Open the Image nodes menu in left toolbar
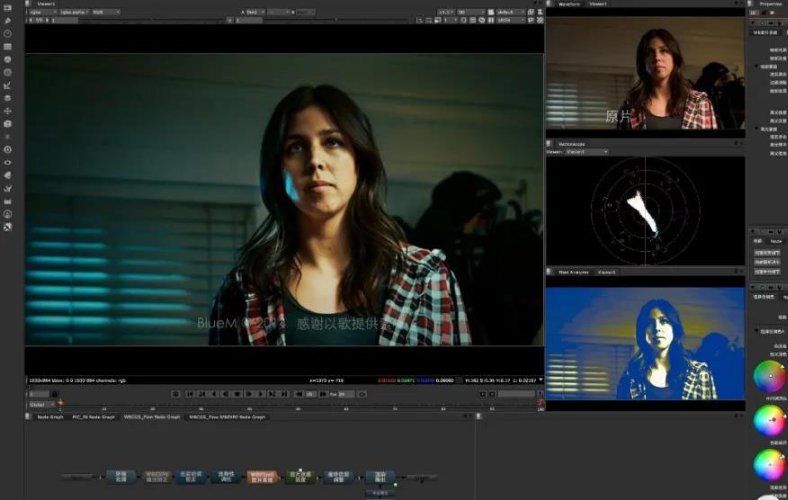 pyautogui.click(x=8, y=8)
